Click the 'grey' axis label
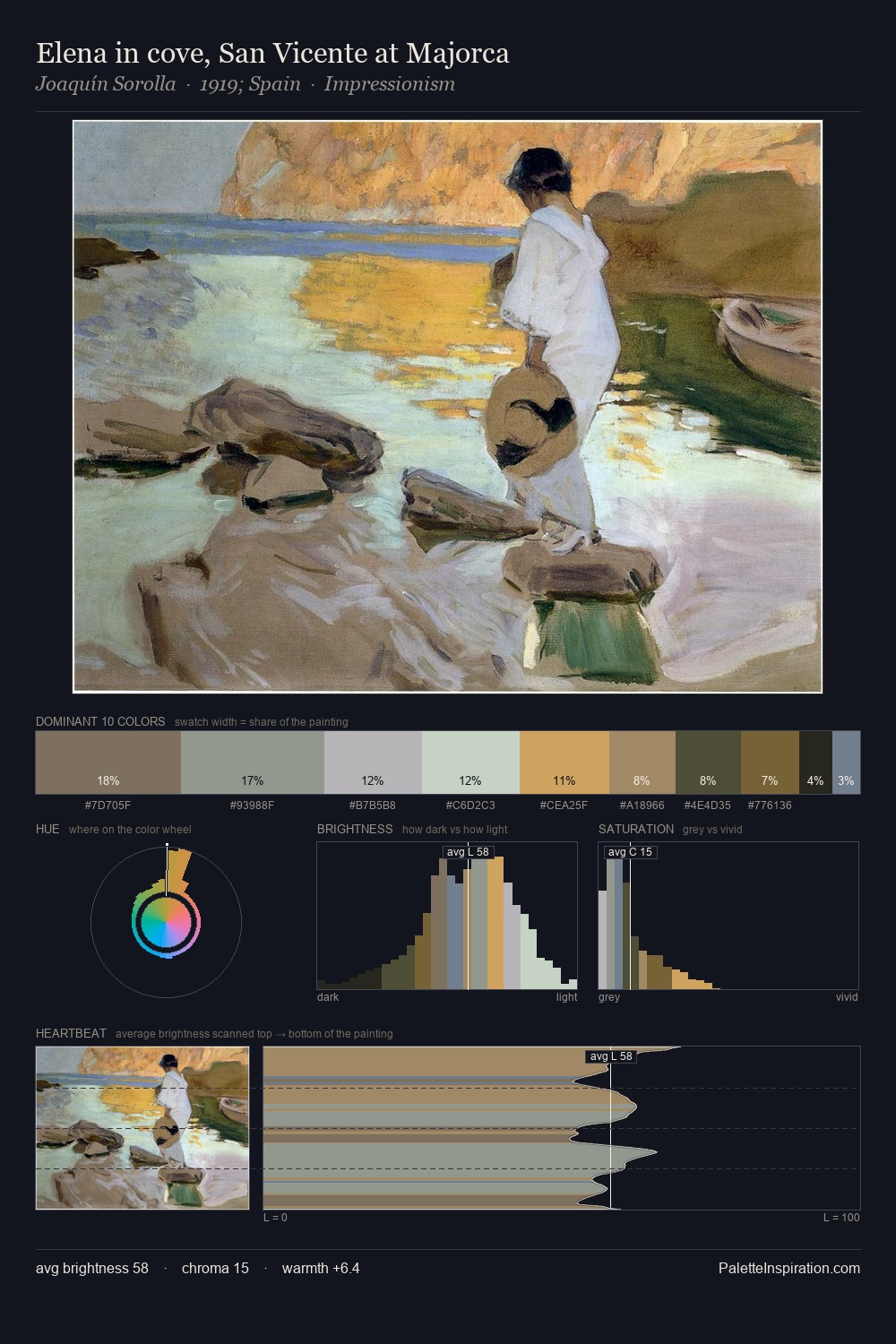 609,997
